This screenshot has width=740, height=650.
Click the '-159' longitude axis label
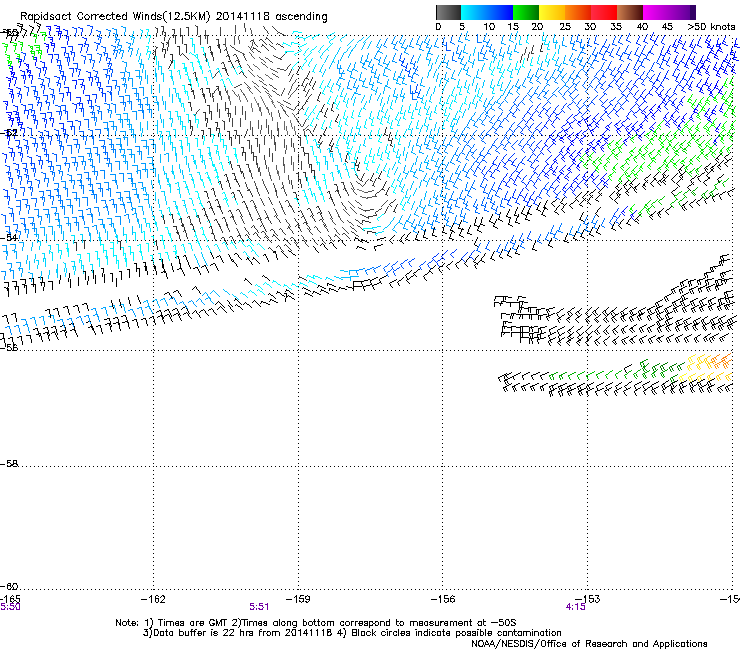(298, 599)
